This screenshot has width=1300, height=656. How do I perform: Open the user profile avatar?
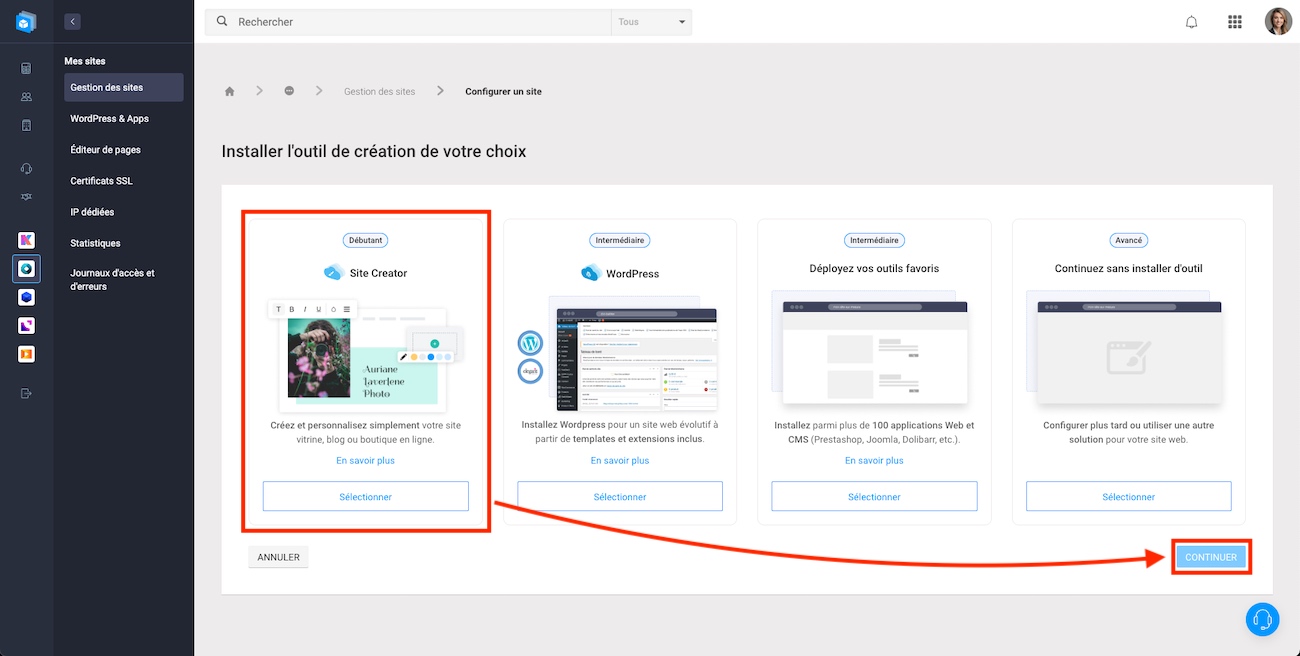(x=1278, y=22)
